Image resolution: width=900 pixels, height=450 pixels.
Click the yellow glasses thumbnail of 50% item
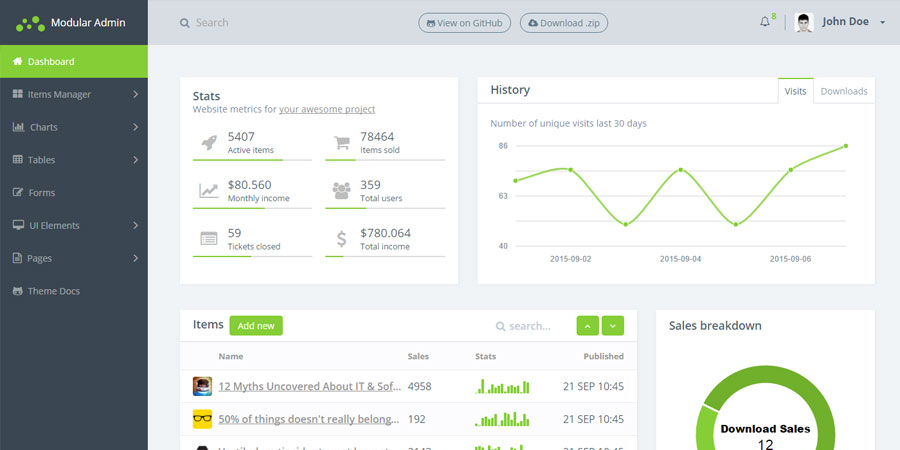[x=202, y=419]
